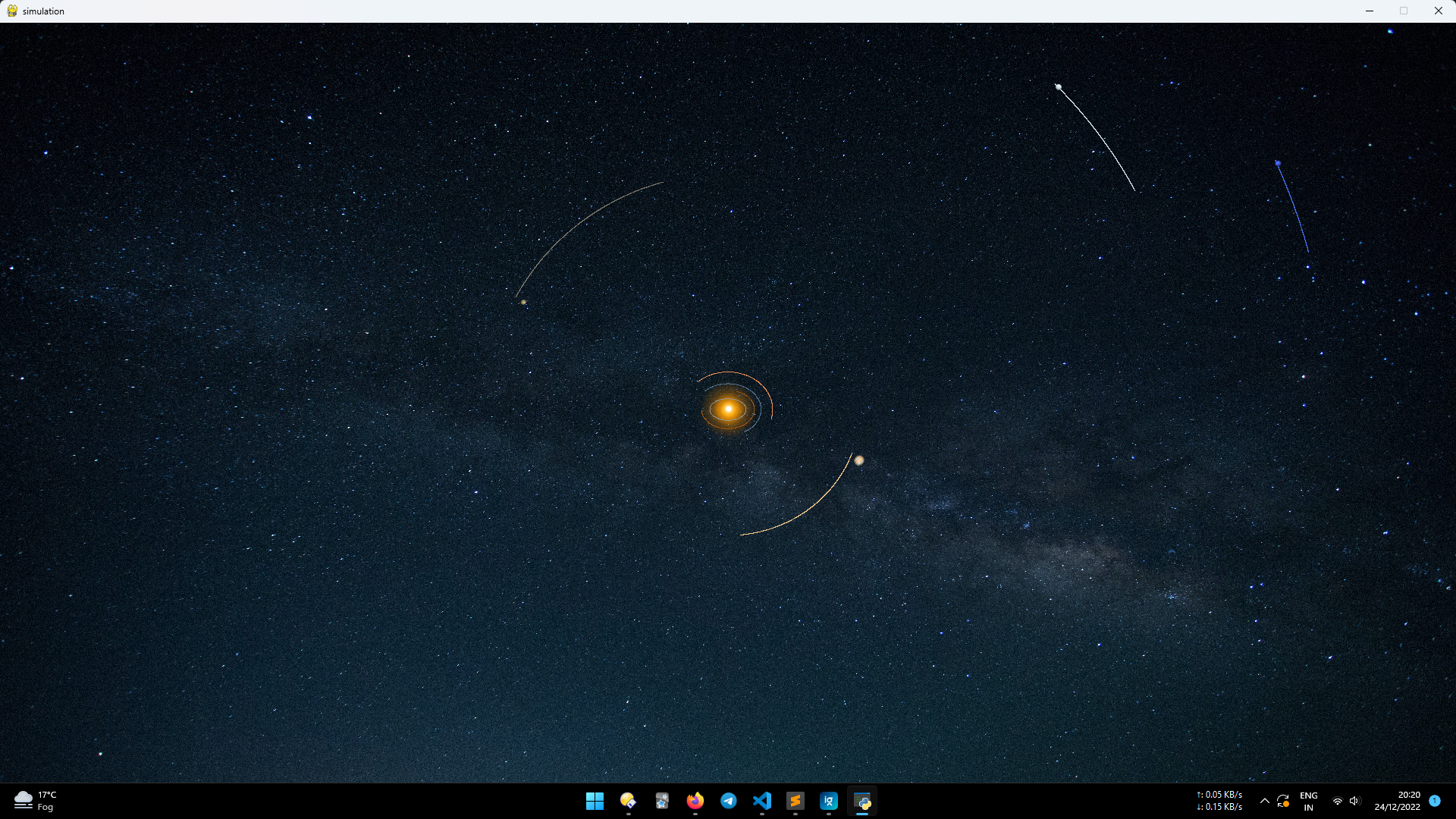Open the gray stars app in taskbar
1456x819 pixels.
click(661, 801)
